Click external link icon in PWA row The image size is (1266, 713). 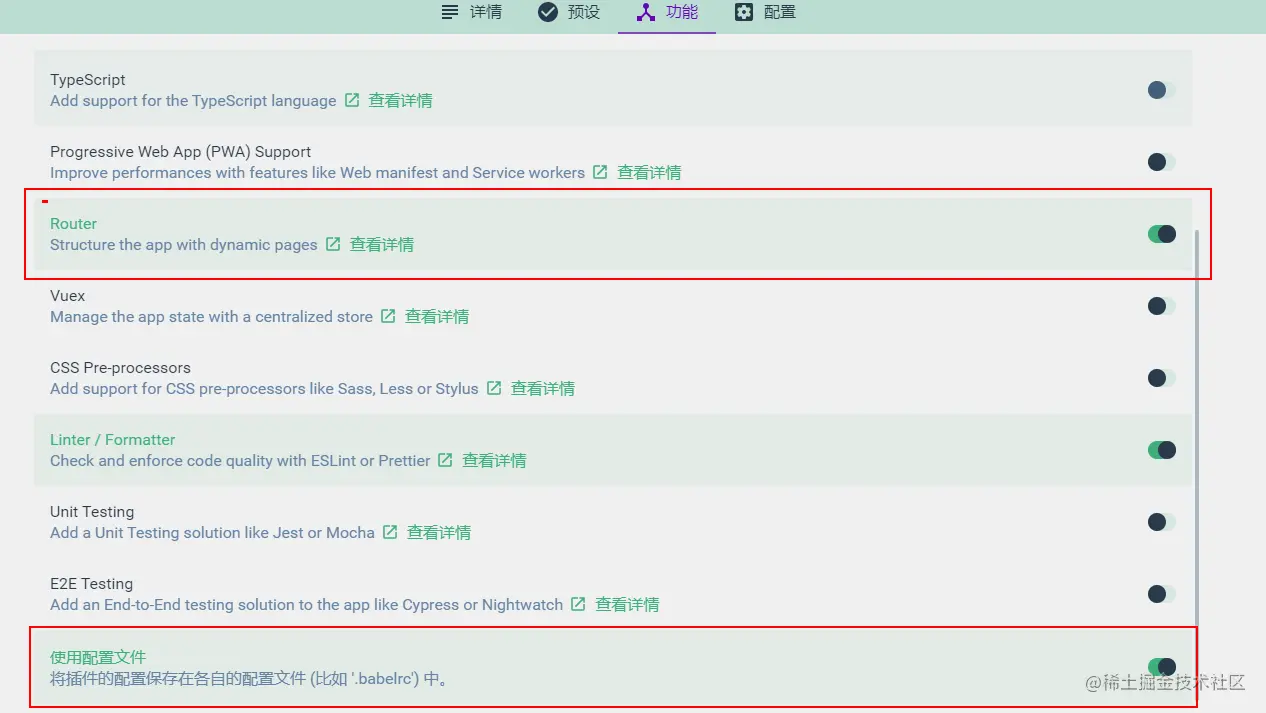click(600, 172)
